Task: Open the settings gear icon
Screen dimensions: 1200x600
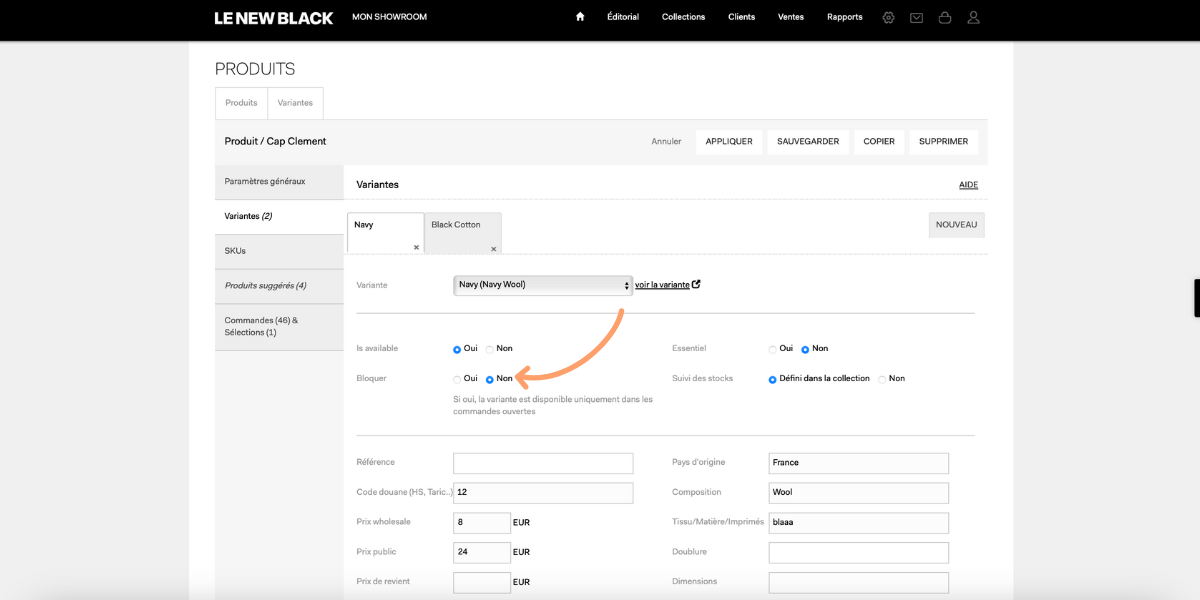Action: tap(888, 17)
